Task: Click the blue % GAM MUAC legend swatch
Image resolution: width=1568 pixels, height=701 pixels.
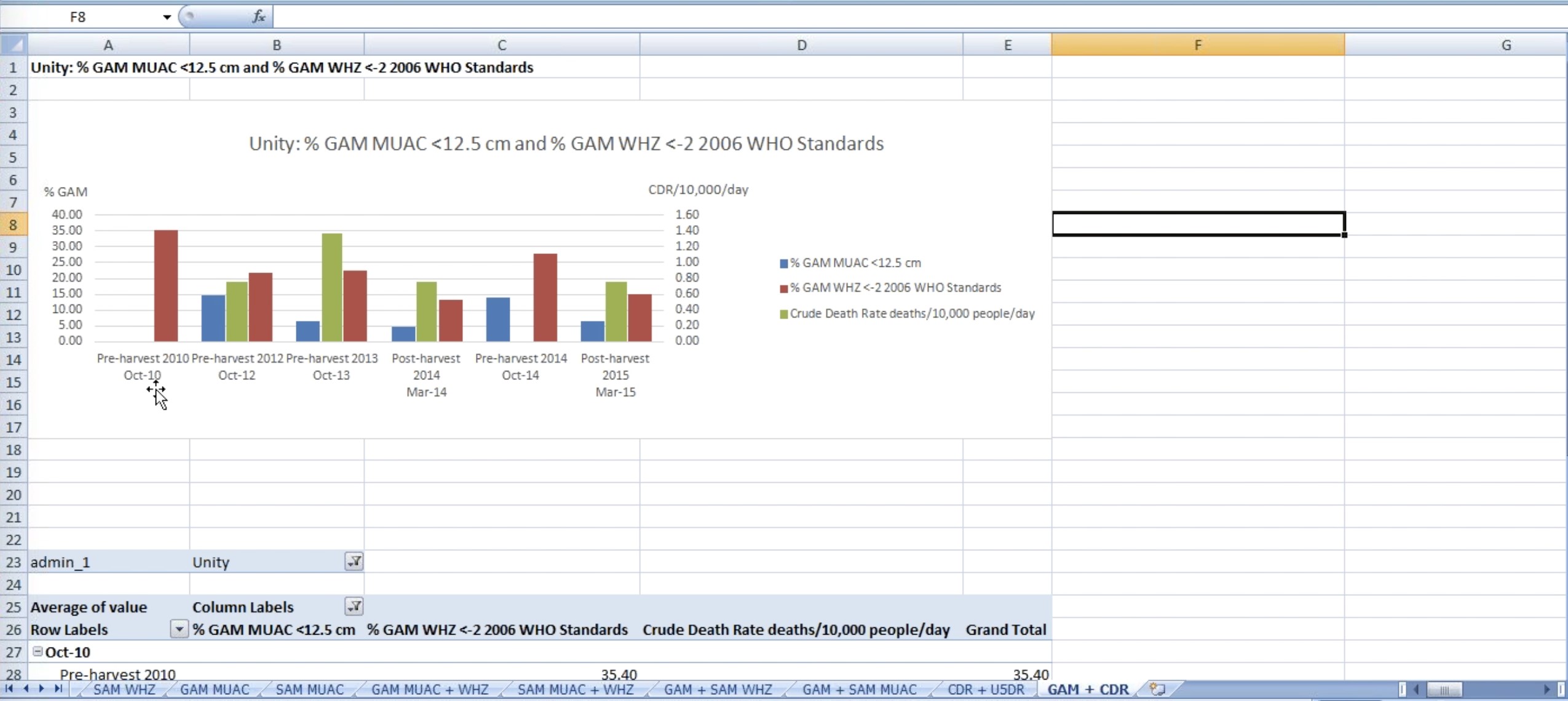Action: tap(783, 264)
